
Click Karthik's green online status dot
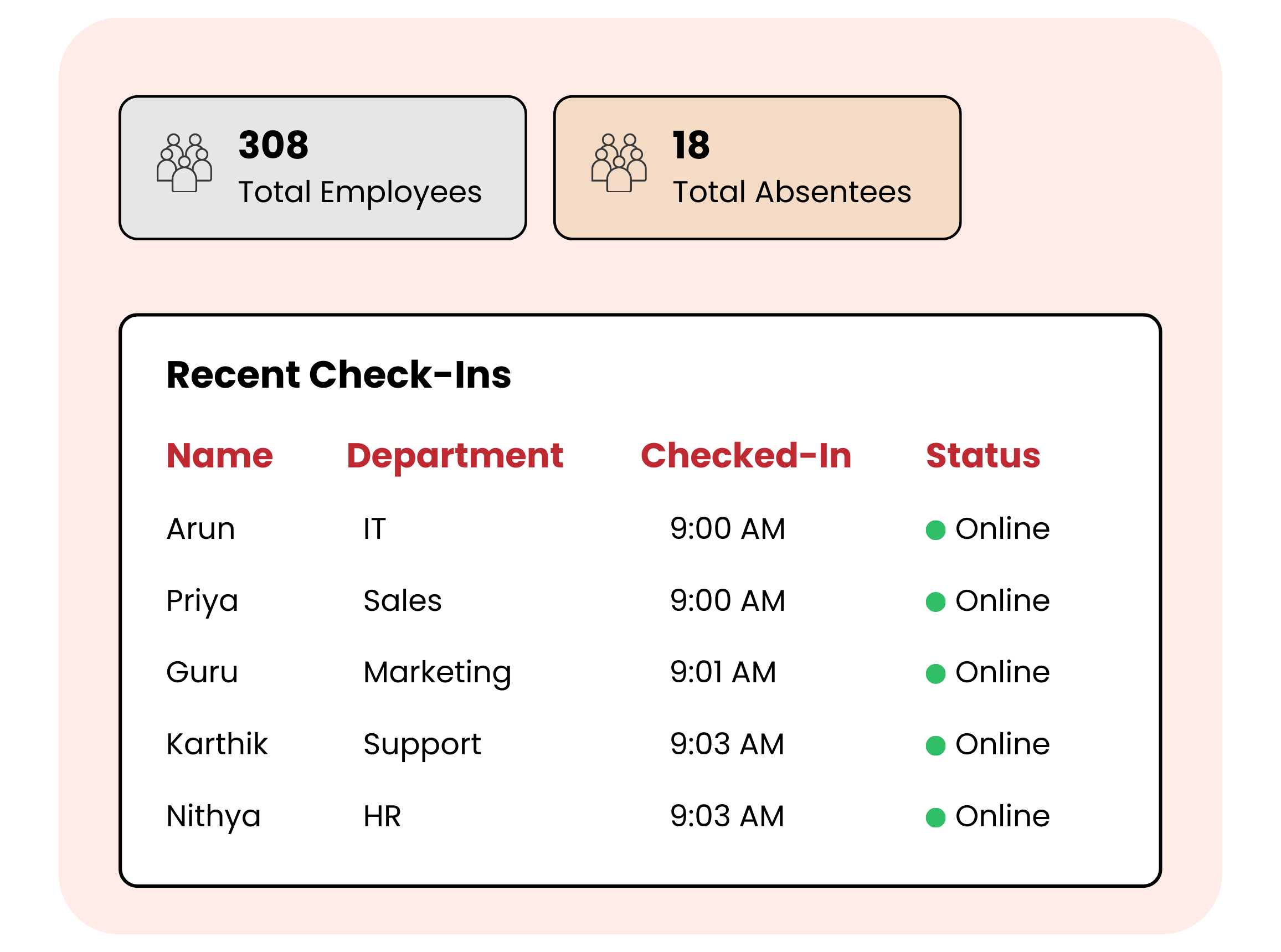pos(935,745)
